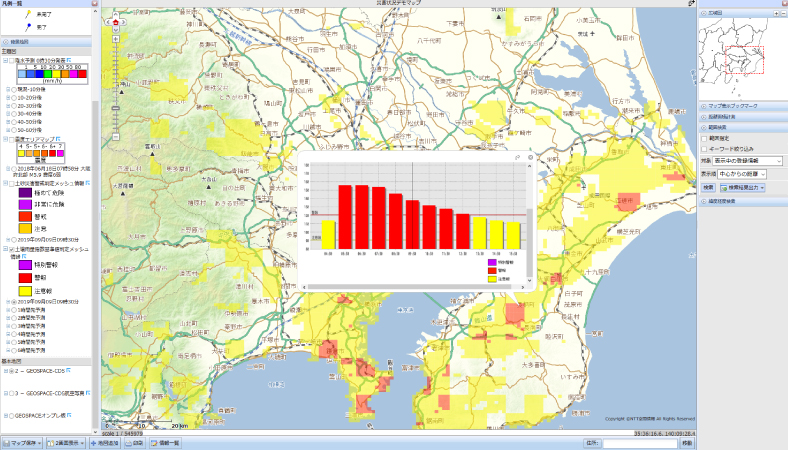The height and width of the screenshot is (450, 788).
Task: Enable the 範囲指定 checkbox
Action: click(704, 138)
